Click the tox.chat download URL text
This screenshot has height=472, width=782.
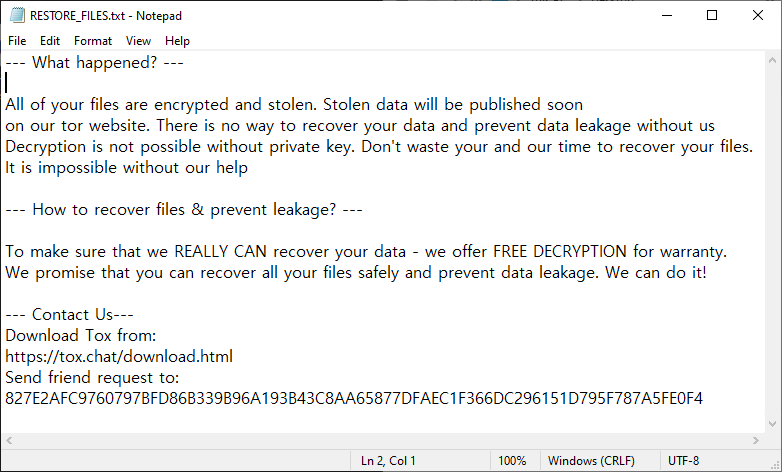[x=119, y=357]
